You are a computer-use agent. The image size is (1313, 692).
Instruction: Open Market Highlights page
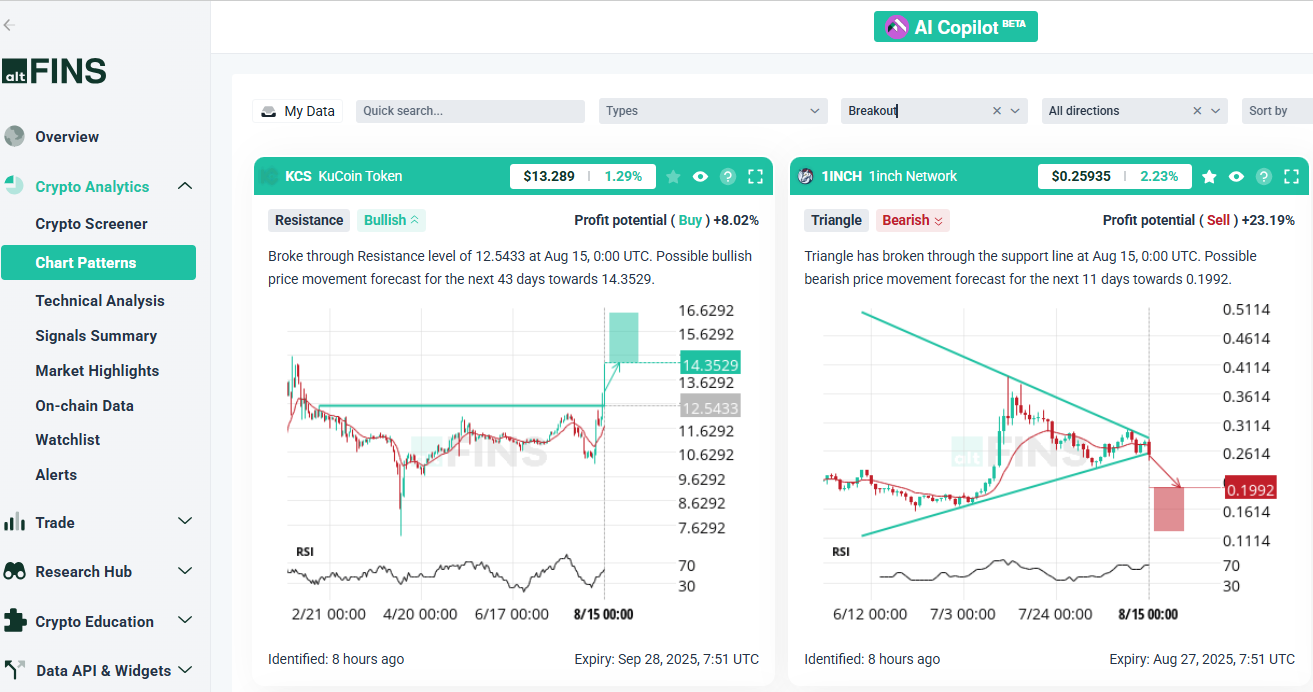click(97, 371)
